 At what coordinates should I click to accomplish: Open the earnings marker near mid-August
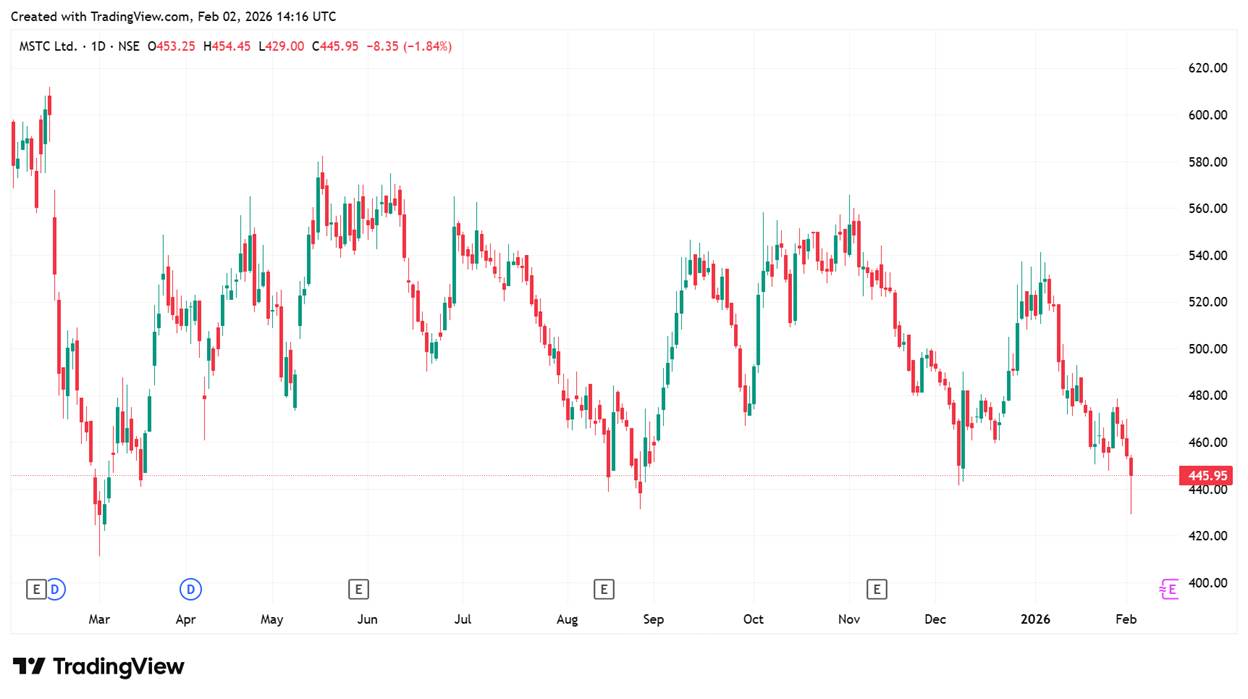click(603, 589)
